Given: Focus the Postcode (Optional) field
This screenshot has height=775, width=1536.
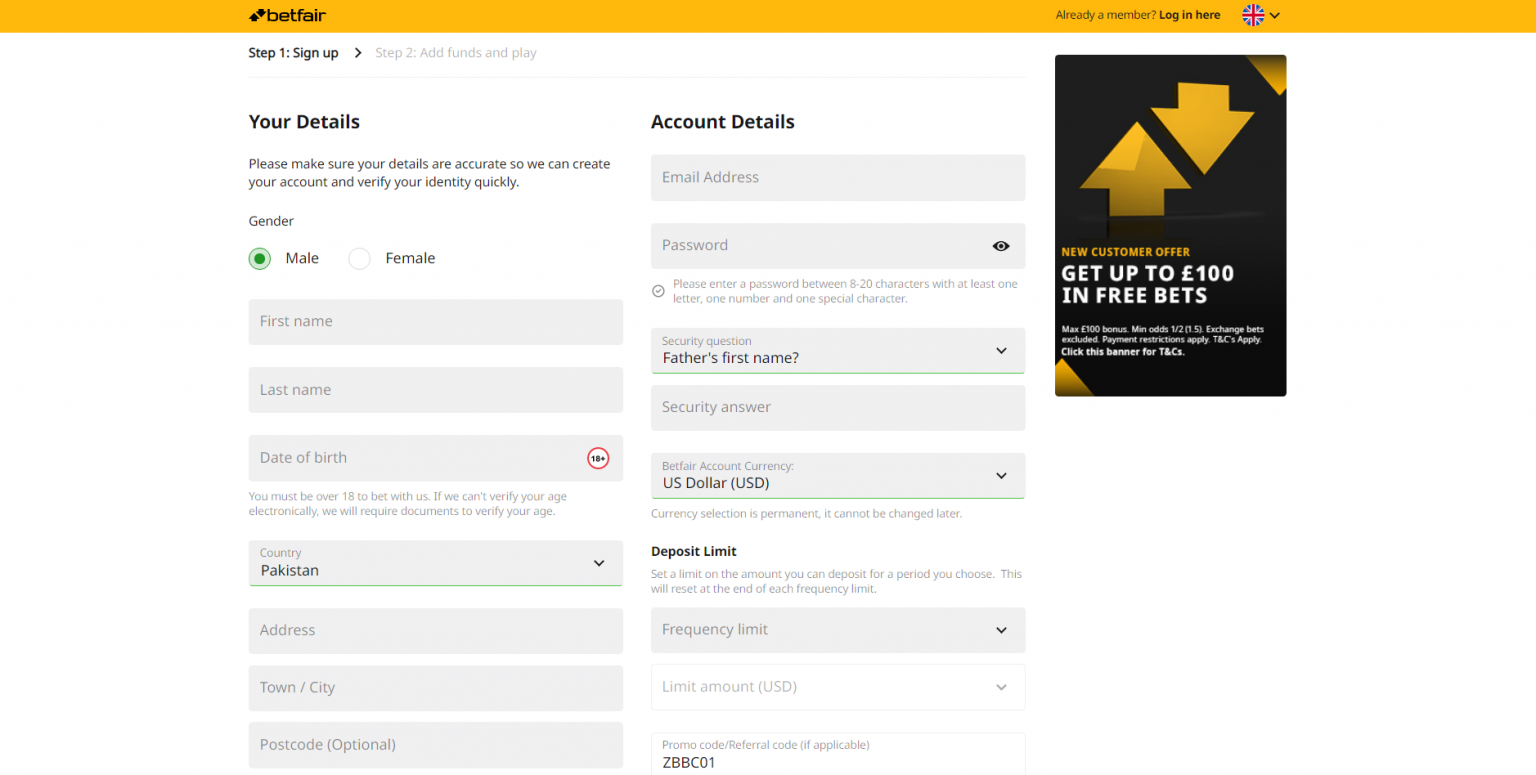Looking at the screenshot, I should click(x=435, y=745).
